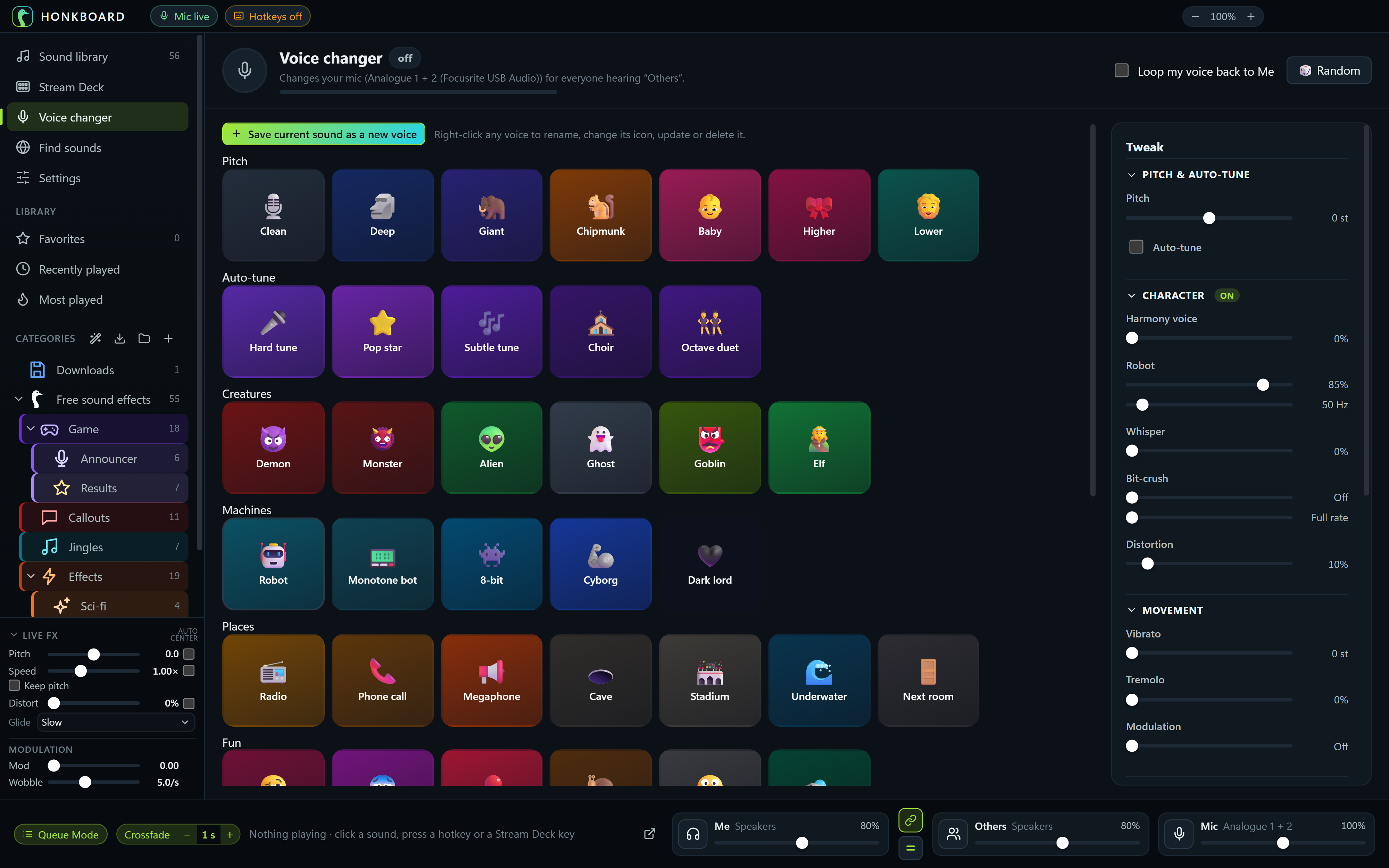
Task: Toggle auto center checkbox for Distort
Action: click(189, 703)
